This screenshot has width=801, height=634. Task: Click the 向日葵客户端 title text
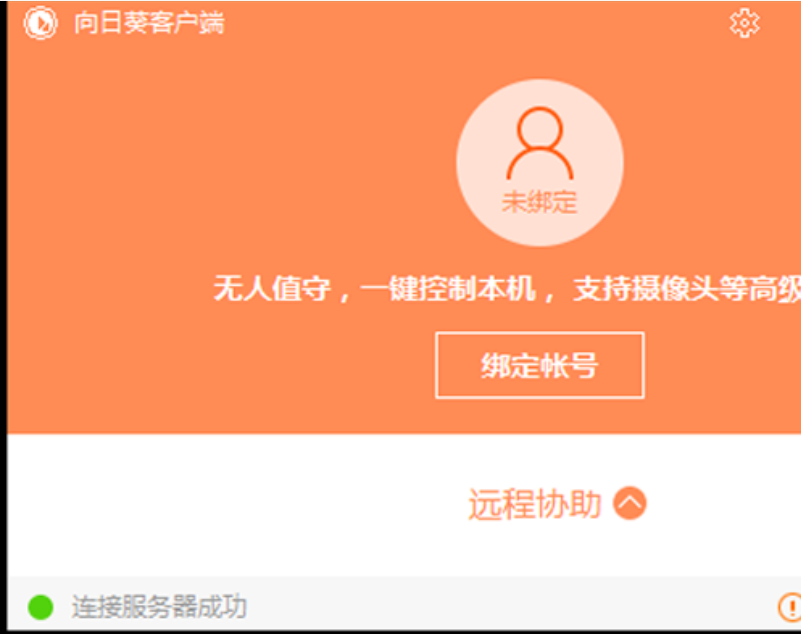pyautogui.click(x=149, y=23)
